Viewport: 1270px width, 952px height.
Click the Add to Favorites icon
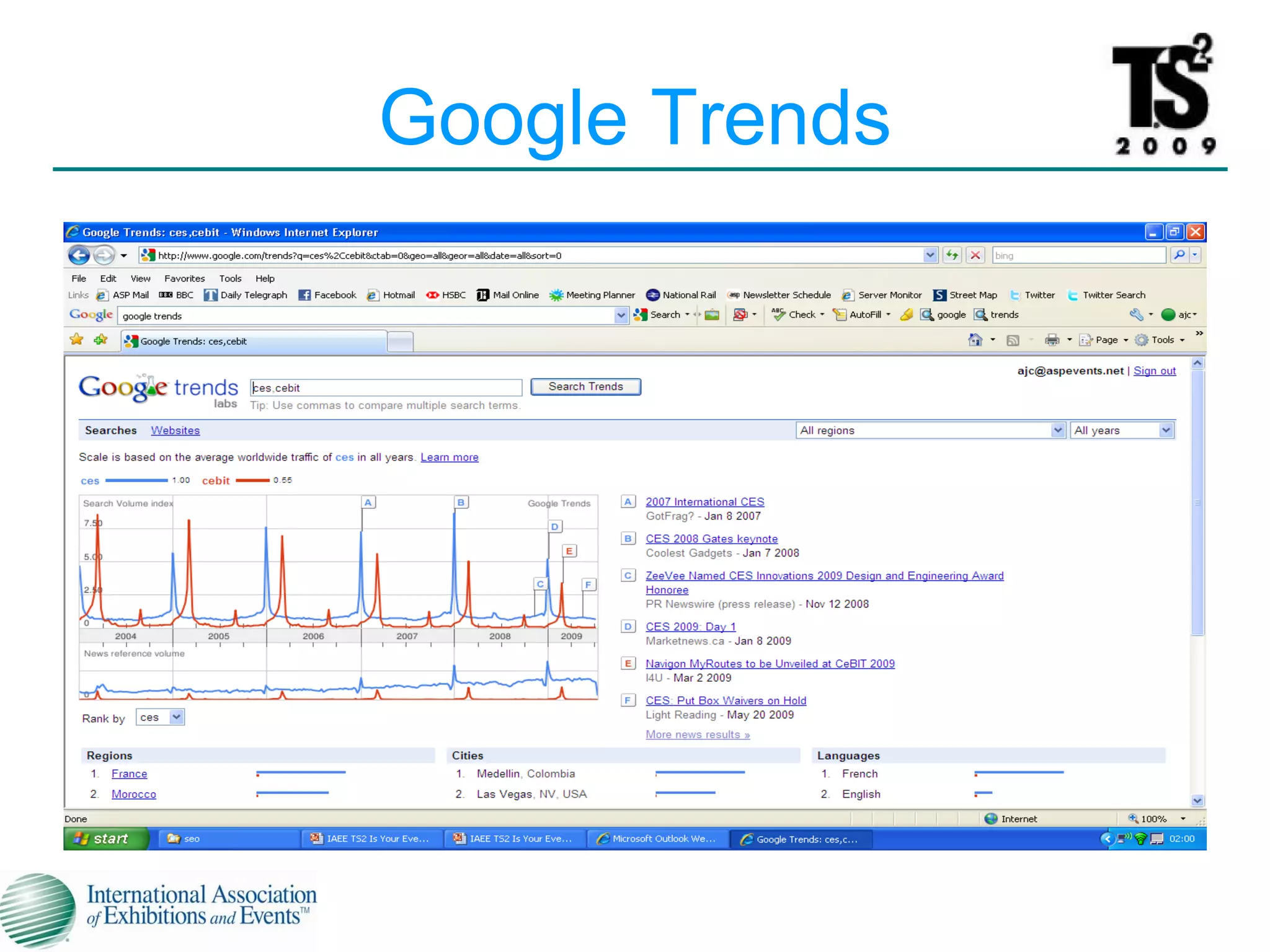click(x=100, y=340)
